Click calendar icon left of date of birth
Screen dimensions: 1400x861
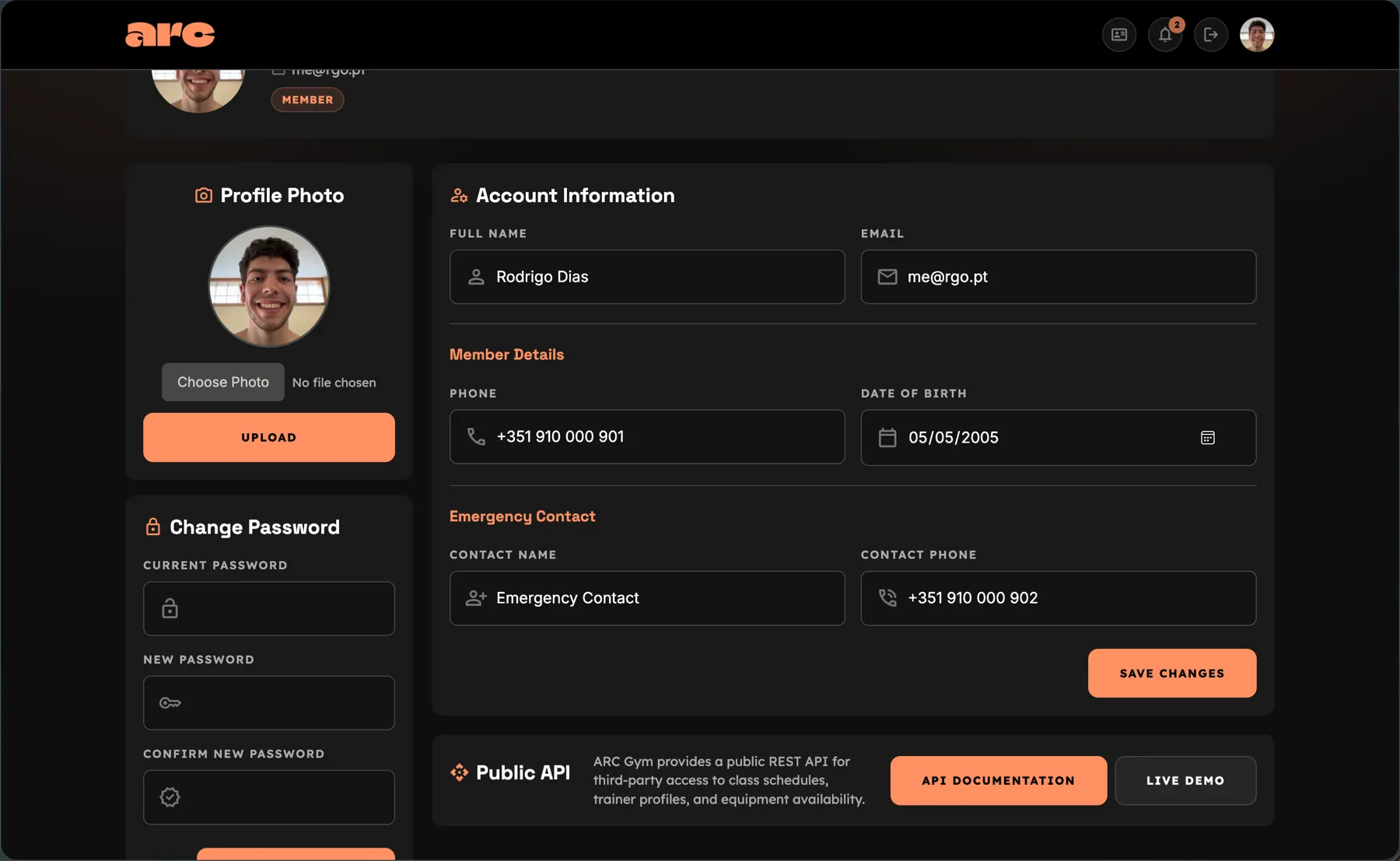[x=887, y=437]
